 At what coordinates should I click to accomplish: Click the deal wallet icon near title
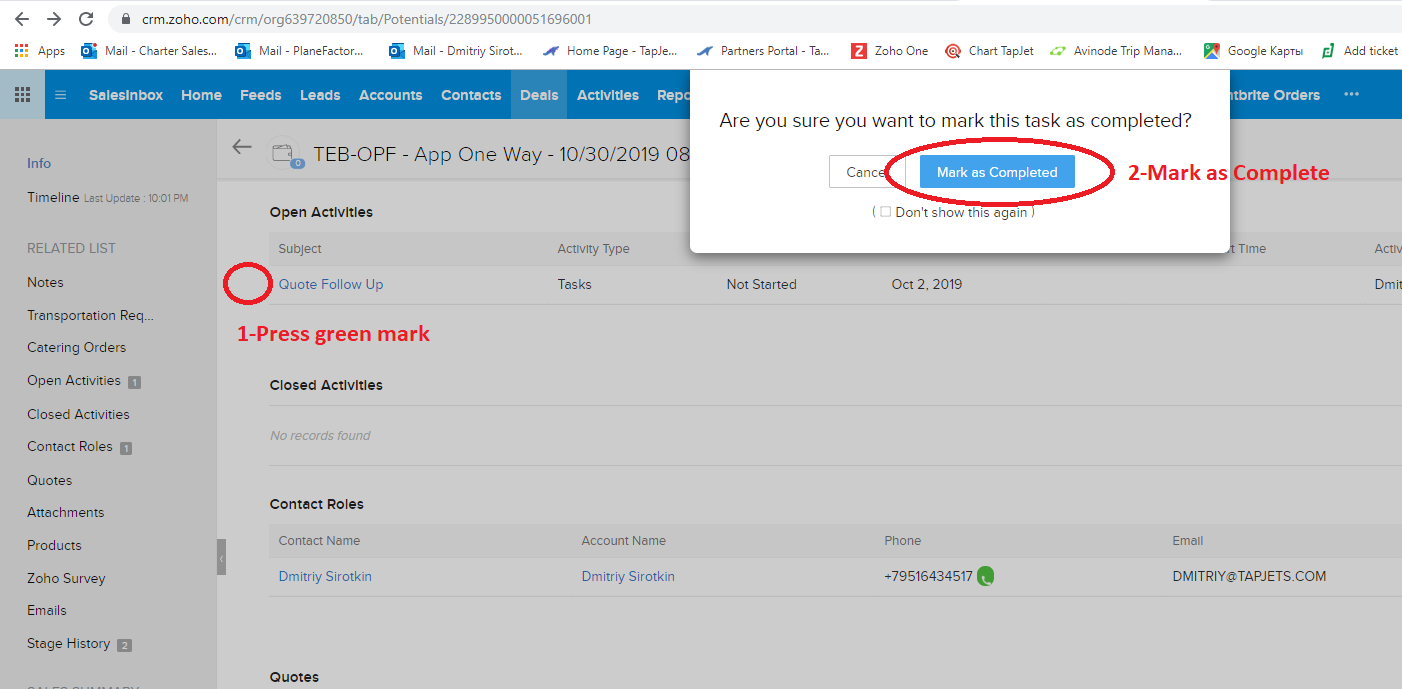(285, 153)
